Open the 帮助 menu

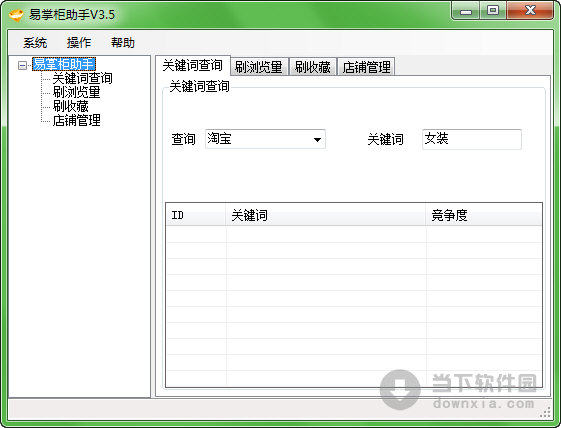tap(123, 43)
